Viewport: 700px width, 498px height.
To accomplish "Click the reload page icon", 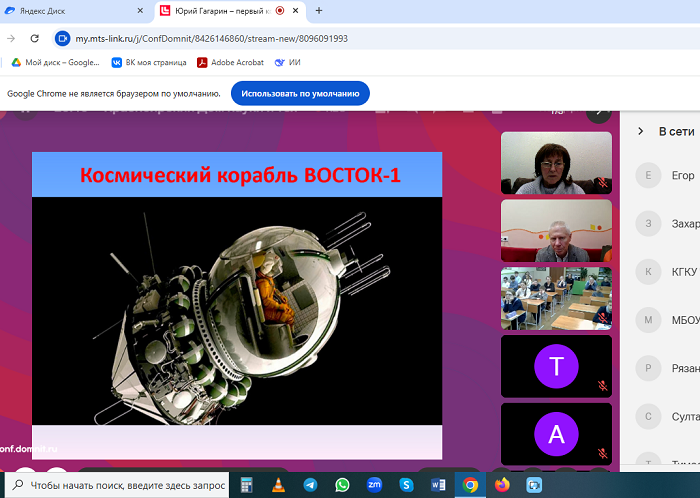I will [x=35, y=38].
